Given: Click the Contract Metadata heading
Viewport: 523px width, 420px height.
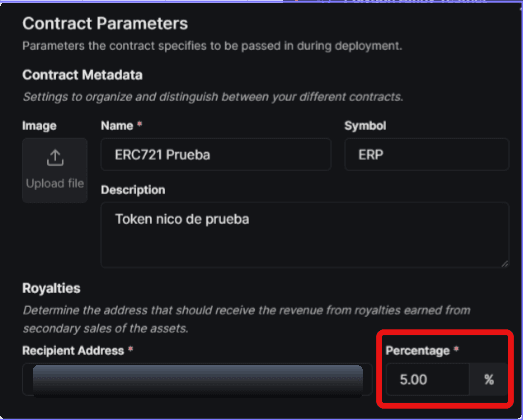Looking at the screenshot, I should coord(82,75).
